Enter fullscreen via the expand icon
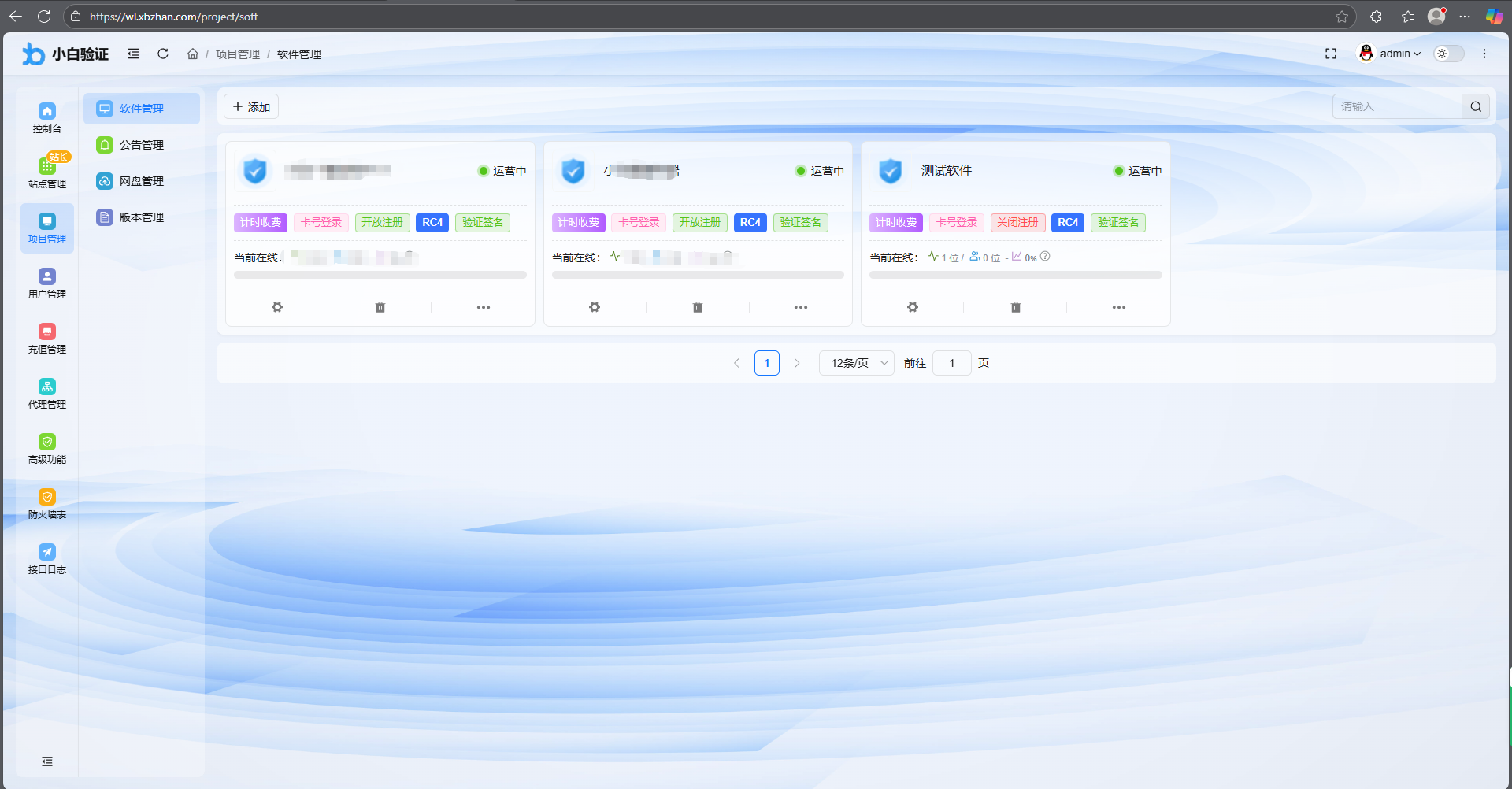Image resolution: width=1512 pixels, height=789 pixels. click(x=1331, y=54)
